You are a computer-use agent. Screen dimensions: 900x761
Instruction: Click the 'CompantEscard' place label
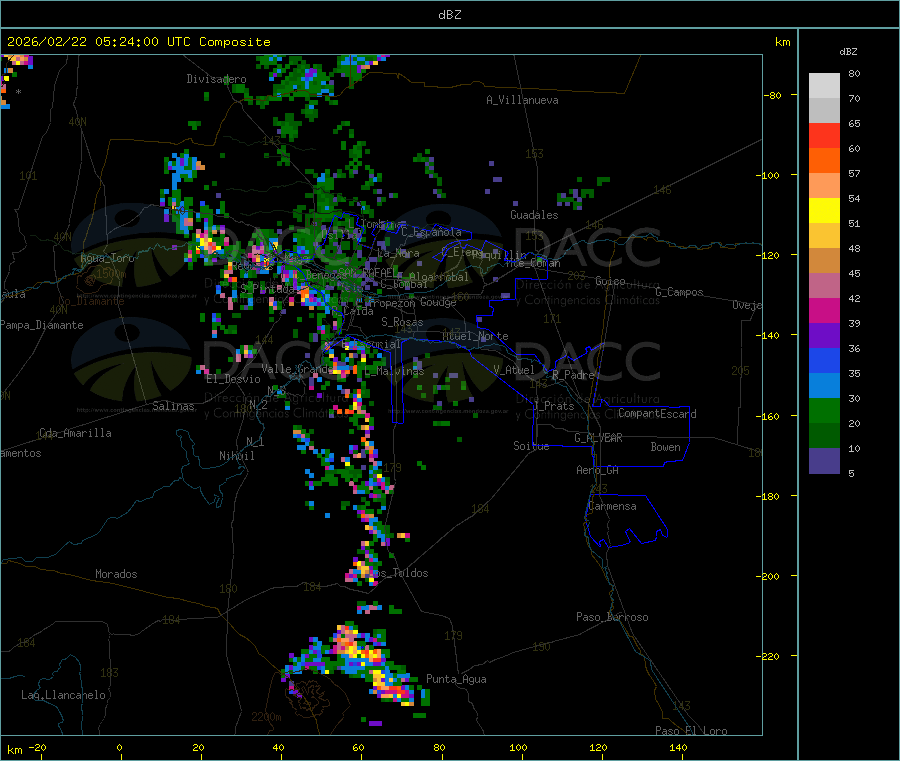tap(657, 414)
